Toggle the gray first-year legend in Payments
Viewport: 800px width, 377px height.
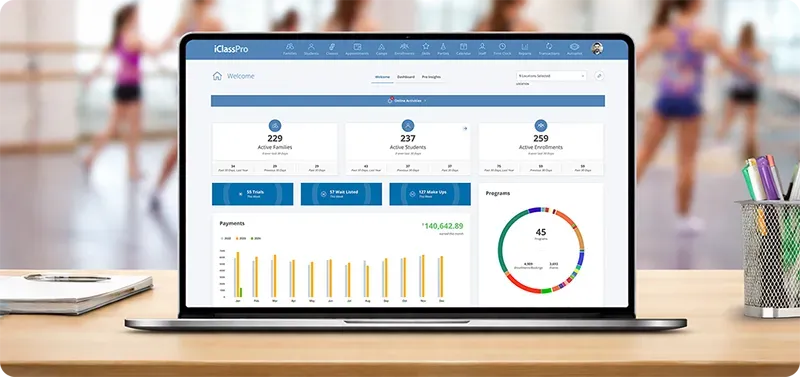click(226, 238)
